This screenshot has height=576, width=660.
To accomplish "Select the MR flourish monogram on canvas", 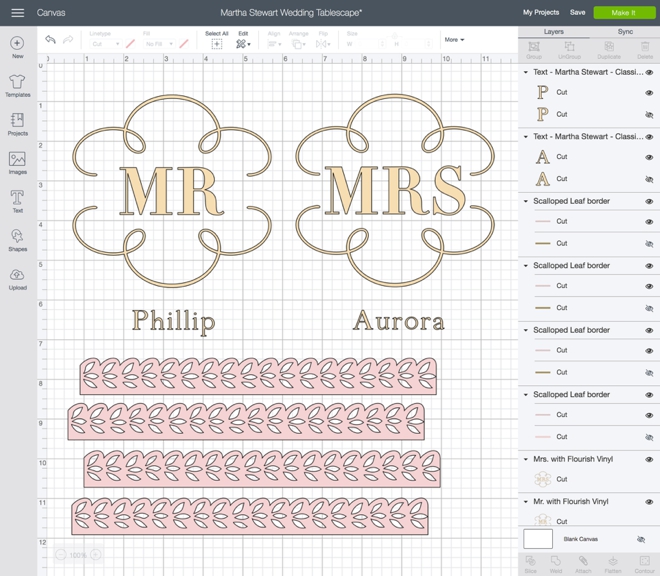I will point(172,190).
